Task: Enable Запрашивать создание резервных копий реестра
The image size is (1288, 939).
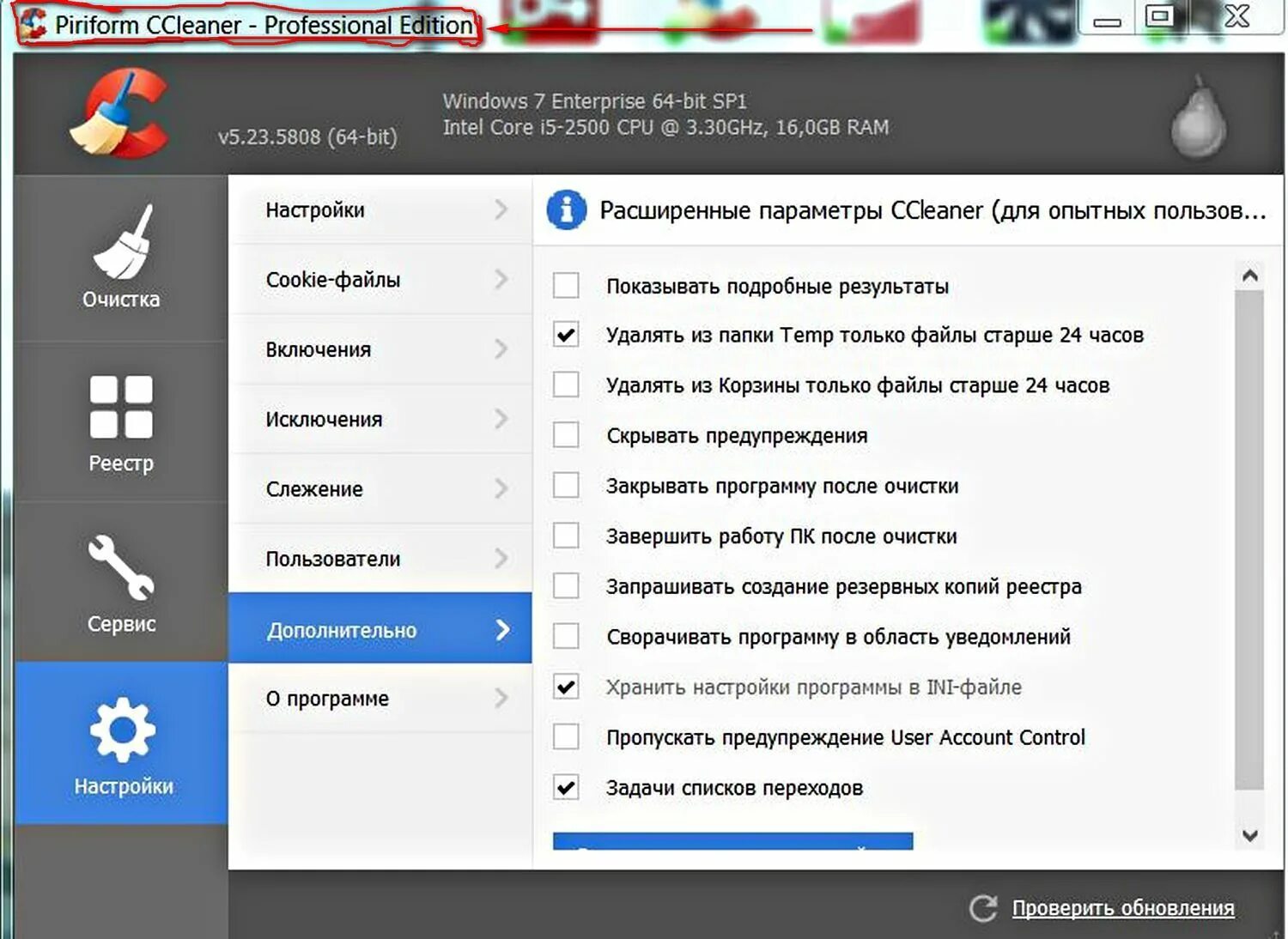Action: click(x=566, y=586)
